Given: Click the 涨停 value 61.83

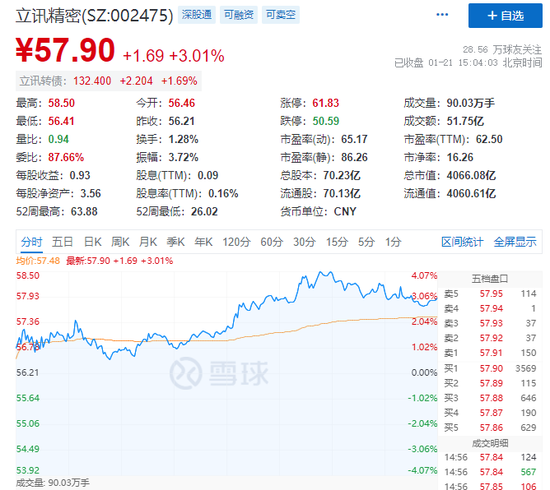Looking at the screenshot, I should tap(326, 103).
